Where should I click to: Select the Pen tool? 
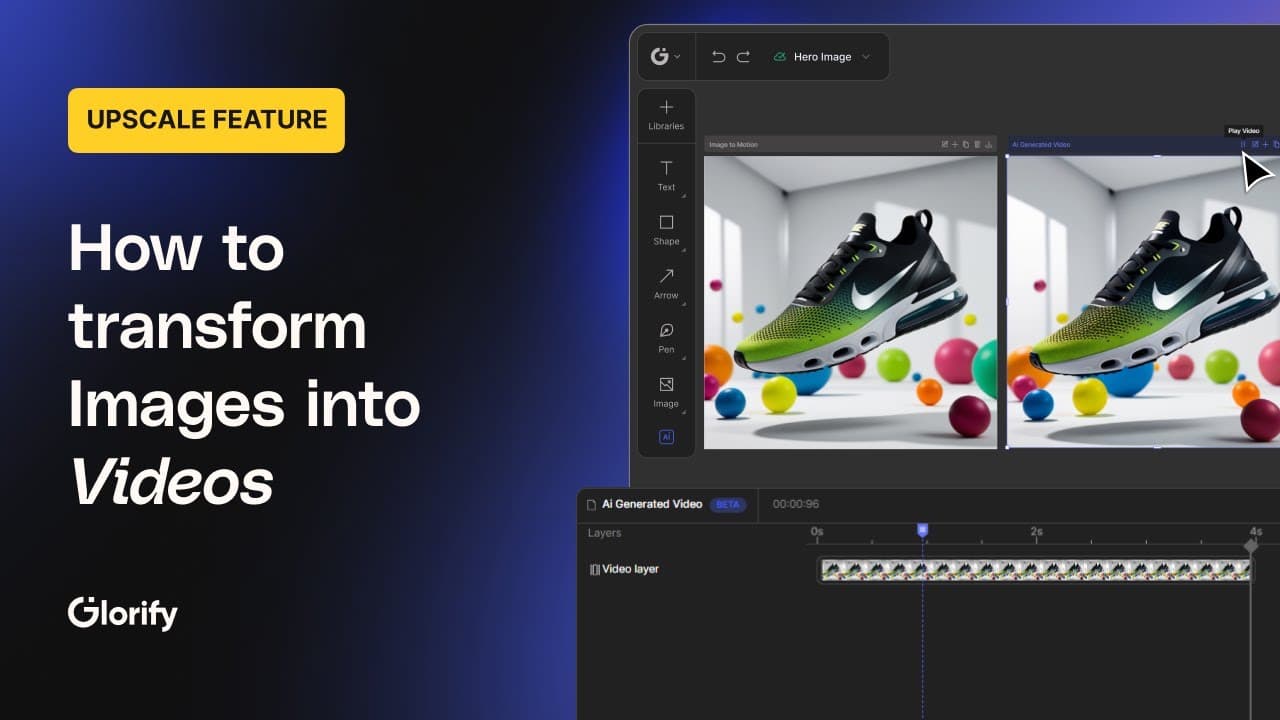(666, 337)
